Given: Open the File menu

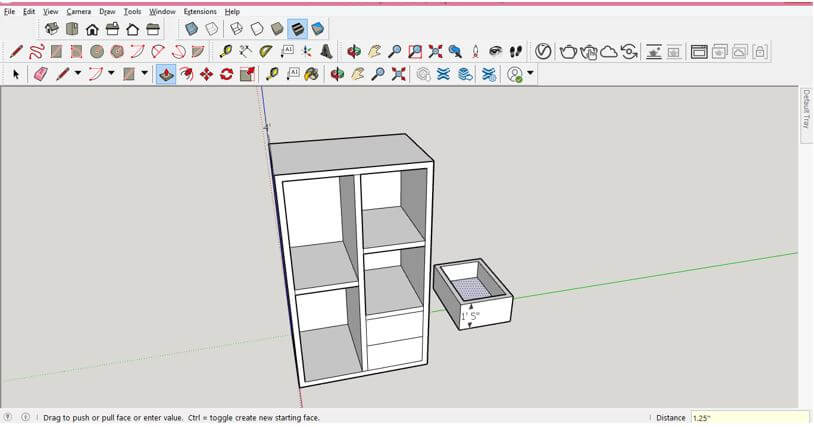Looking at the screenshot, I should click(9, 11).
